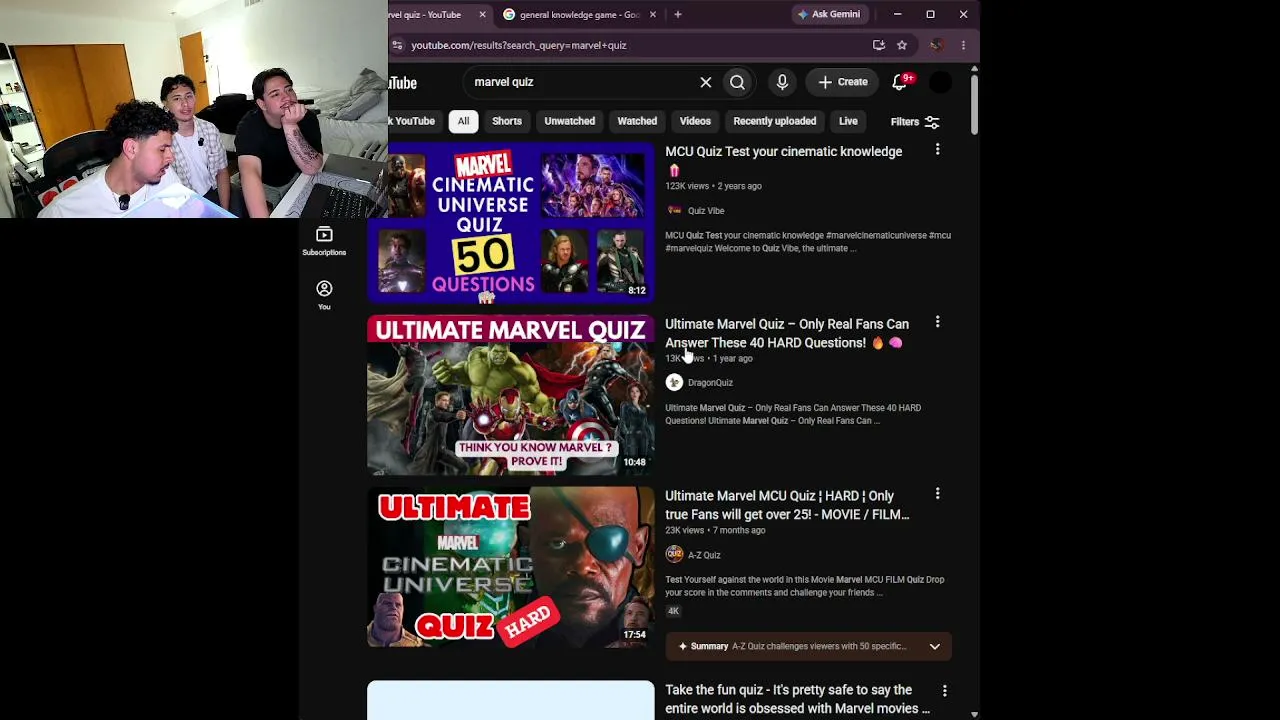This screenshot has height=720, width=1280.
Task: Go to the YouTube home logo
Action: pos(403,83)
